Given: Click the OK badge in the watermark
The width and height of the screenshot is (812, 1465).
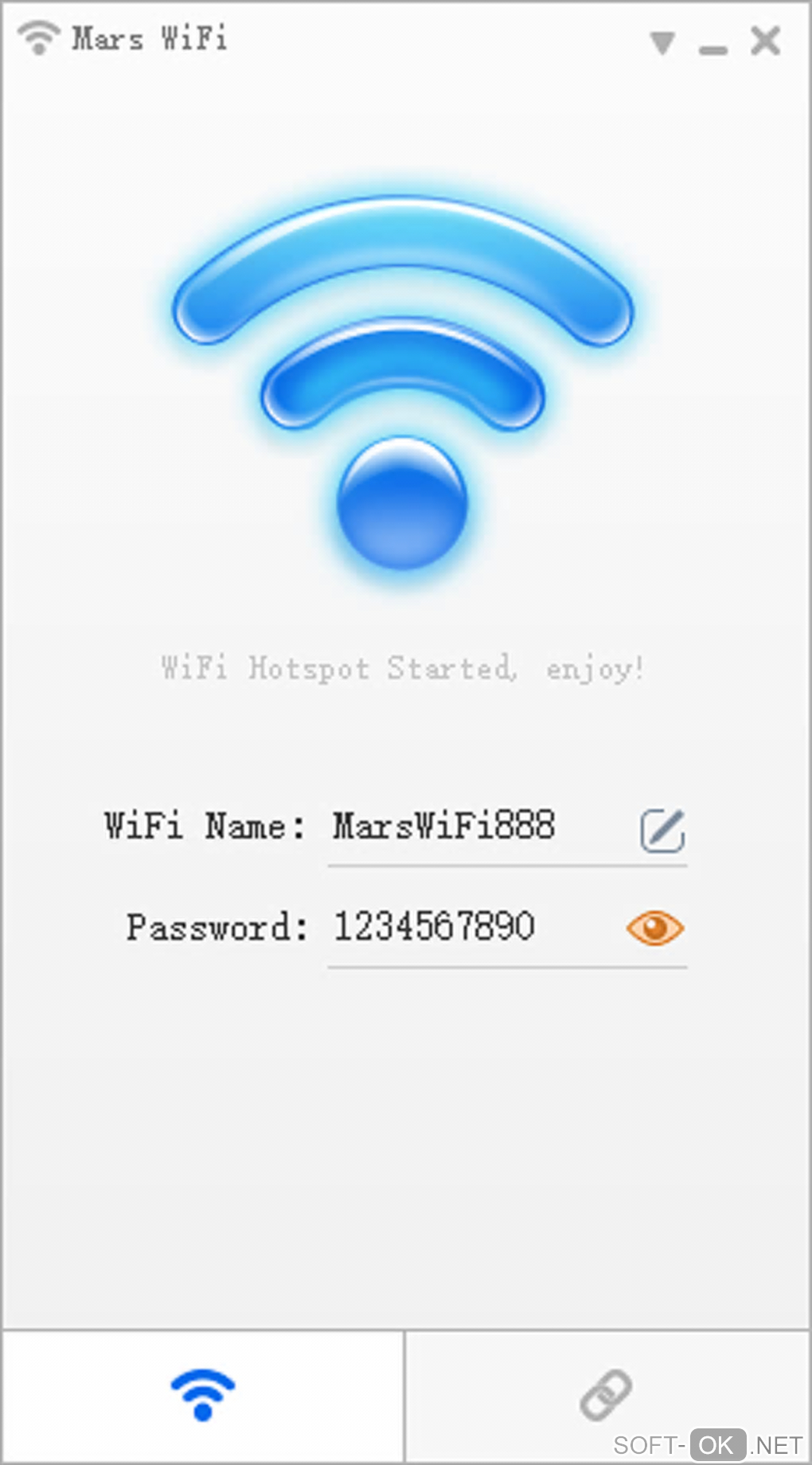Looking at the screenshot, I should click(717, 1445).
